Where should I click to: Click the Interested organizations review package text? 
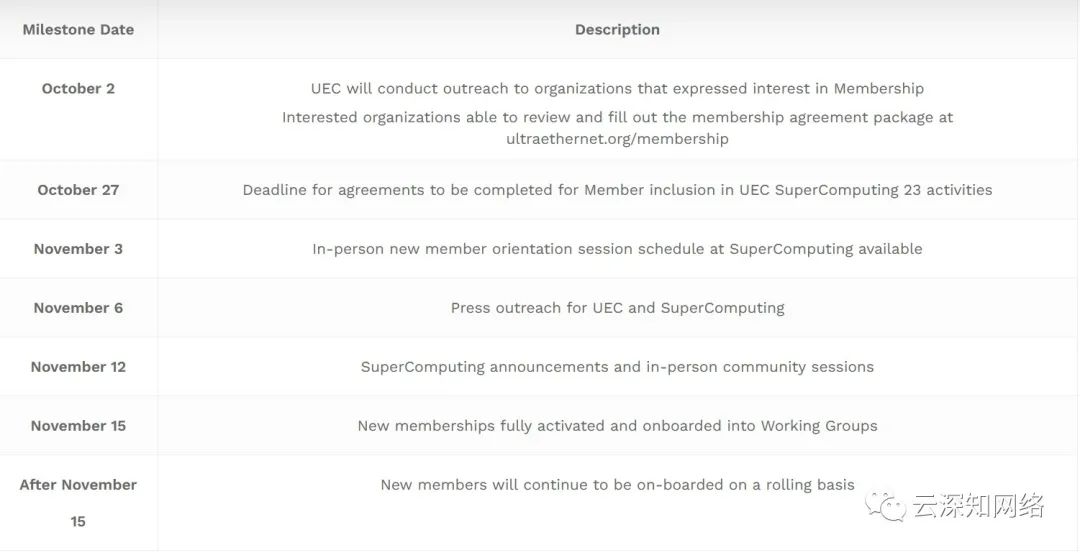[x=617, y=127]
